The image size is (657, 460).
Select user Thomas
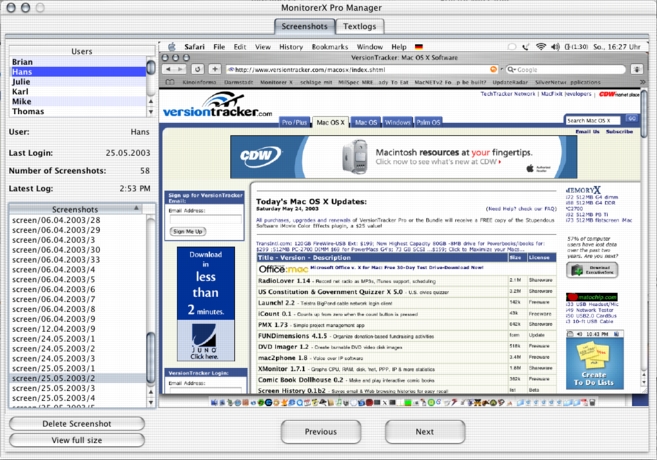point(78,111)
